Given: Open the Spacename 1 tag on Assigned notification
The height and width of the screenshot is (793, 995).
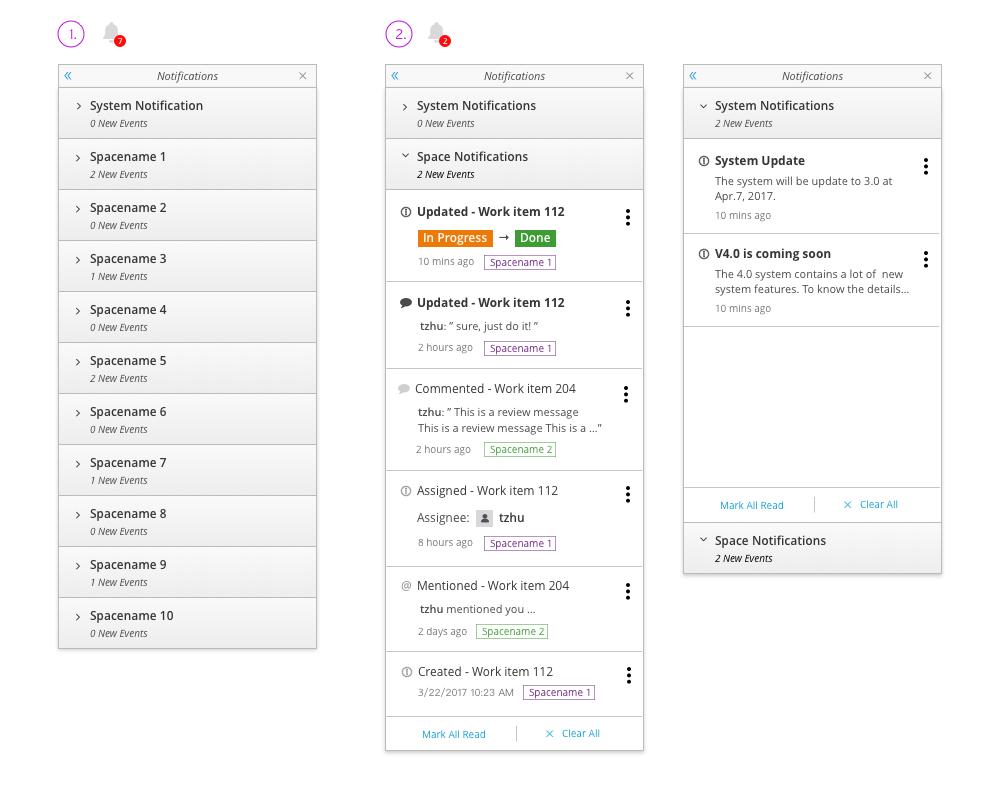Looking at the screenshot, I should pos(519,543).
